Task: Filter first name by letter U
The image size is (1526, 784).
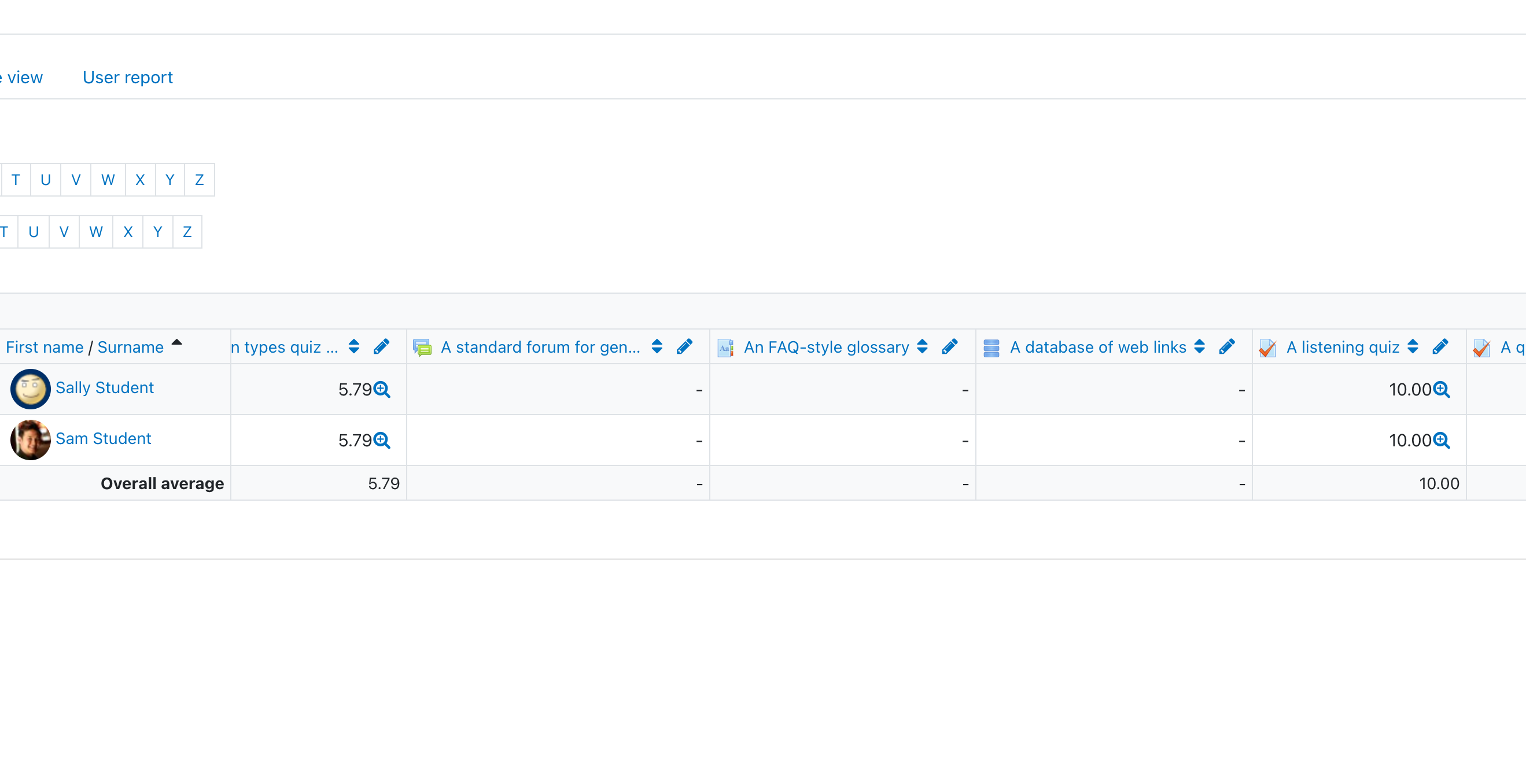Action: click(46, 180)
